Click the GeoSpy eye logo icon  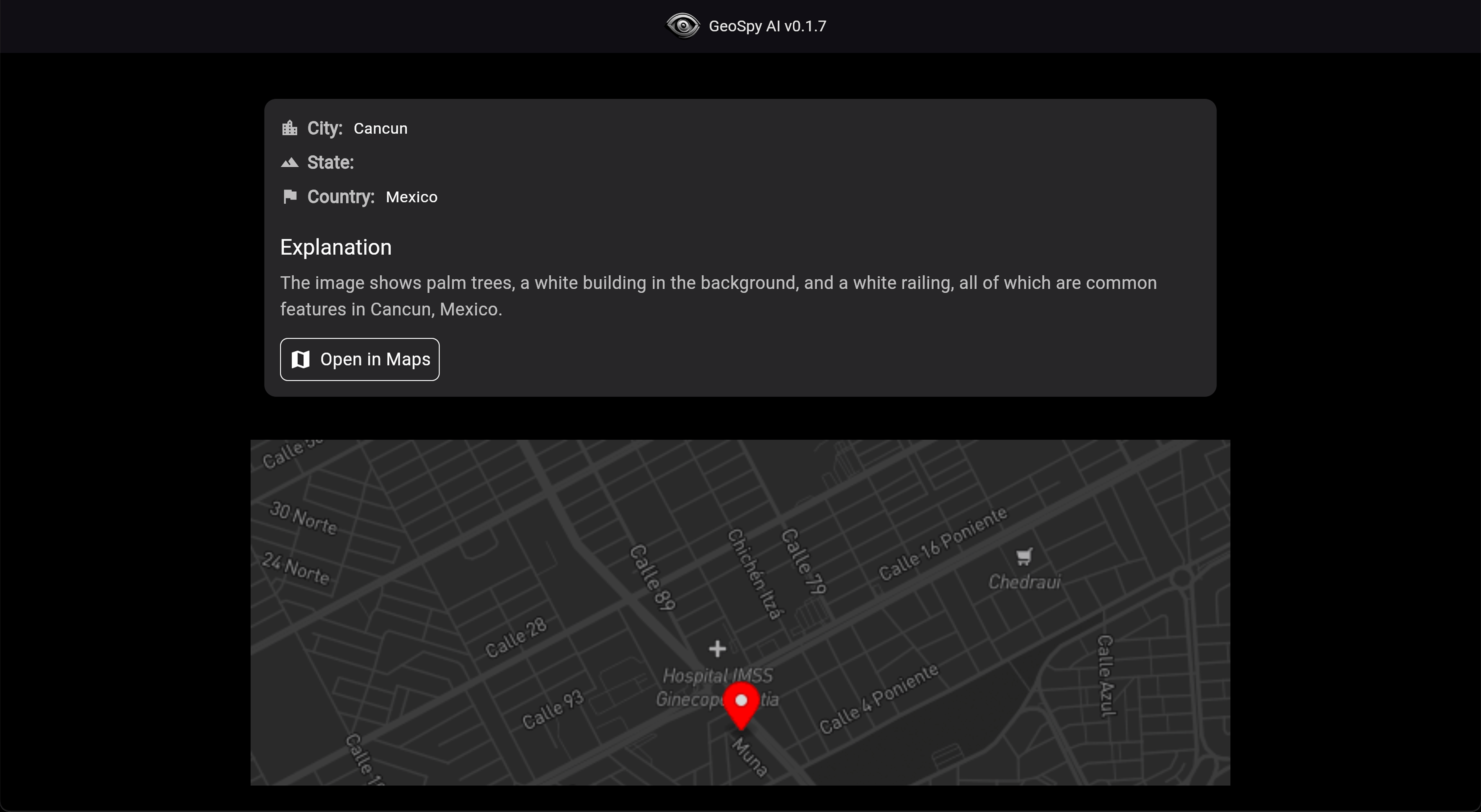click(x=682, y=26)
